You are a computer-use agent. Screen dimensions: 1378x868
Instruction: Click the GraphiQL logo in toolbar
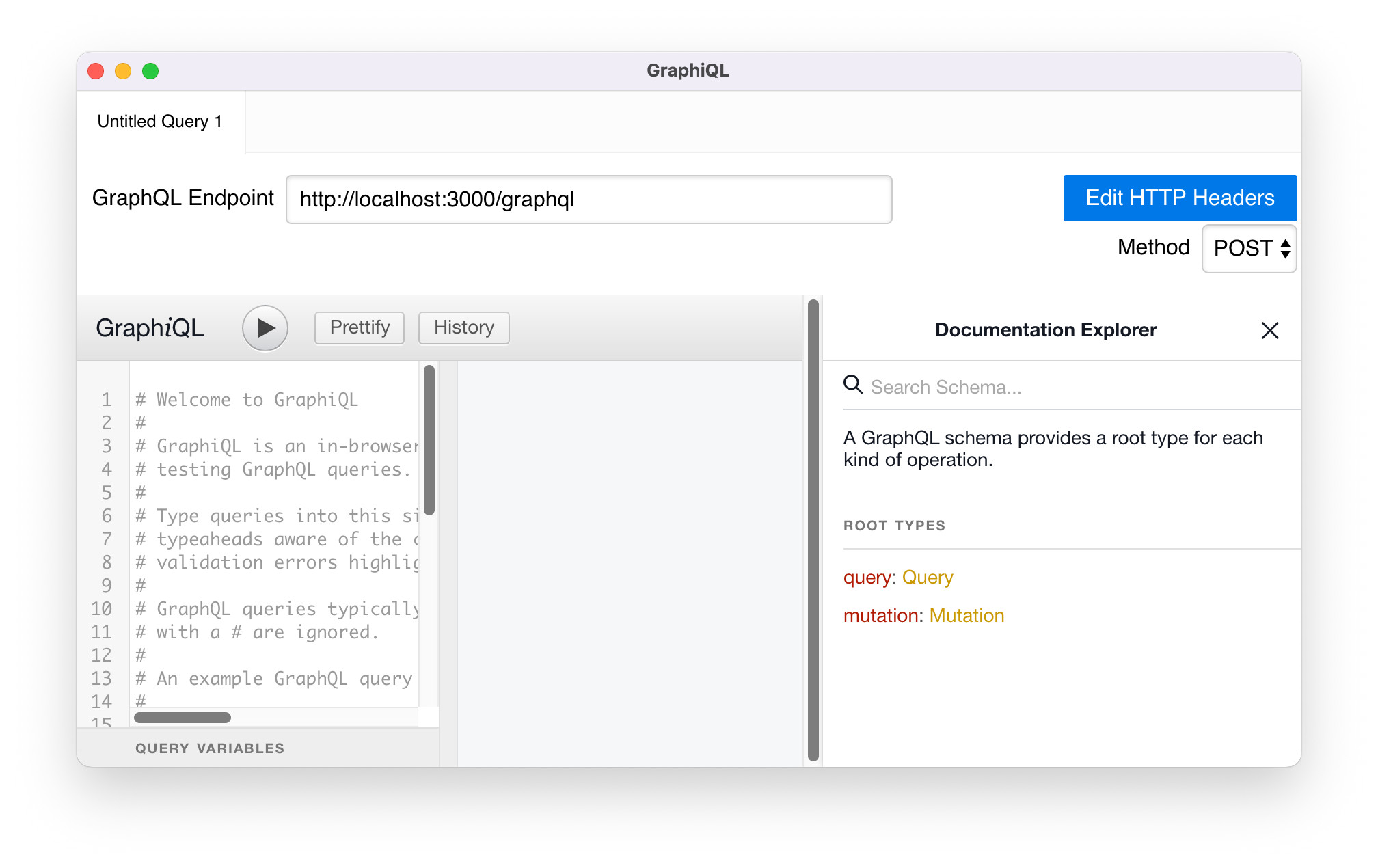(150, 328)
